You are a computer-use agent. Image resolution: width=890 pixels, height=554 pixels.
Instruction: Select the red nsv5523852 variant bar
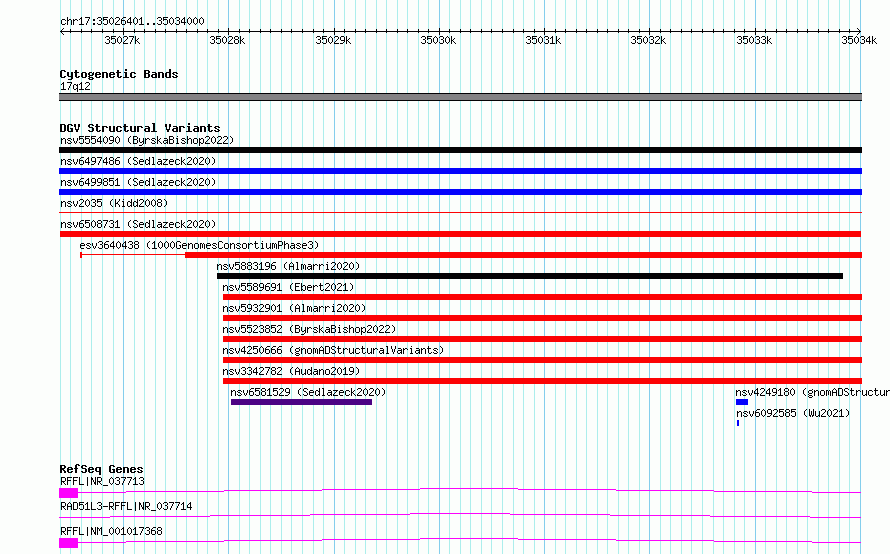543,339
